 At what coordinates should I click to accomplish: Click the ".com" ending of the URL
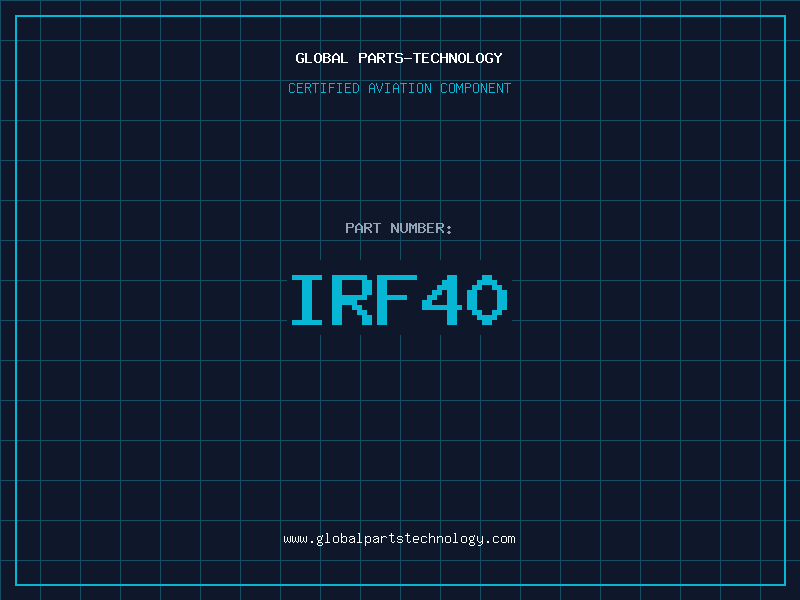[x=501, y=539]
